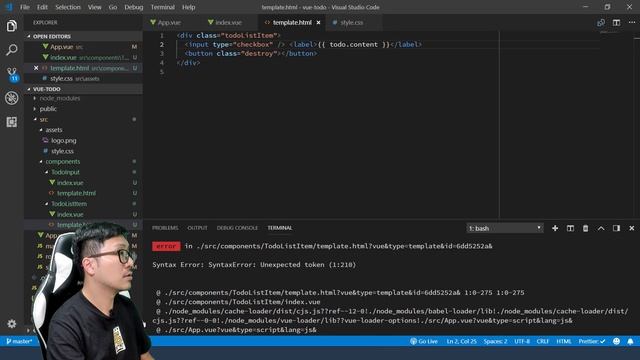Change Spaces: 2 indentation setting
The width and height of the screenshot is (640, 360).
click(495, 341)
